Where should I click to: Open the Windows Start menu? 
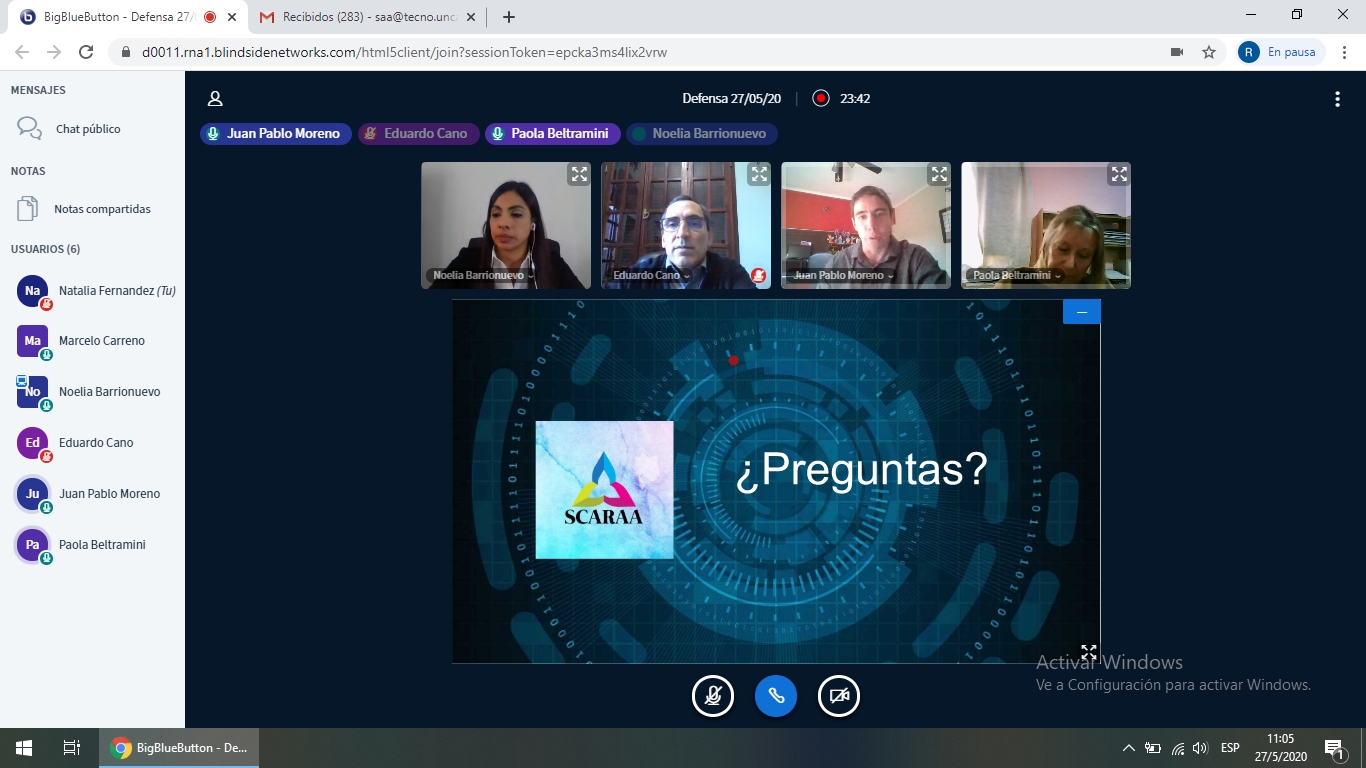pyautogui.click(x=23, y=747)
